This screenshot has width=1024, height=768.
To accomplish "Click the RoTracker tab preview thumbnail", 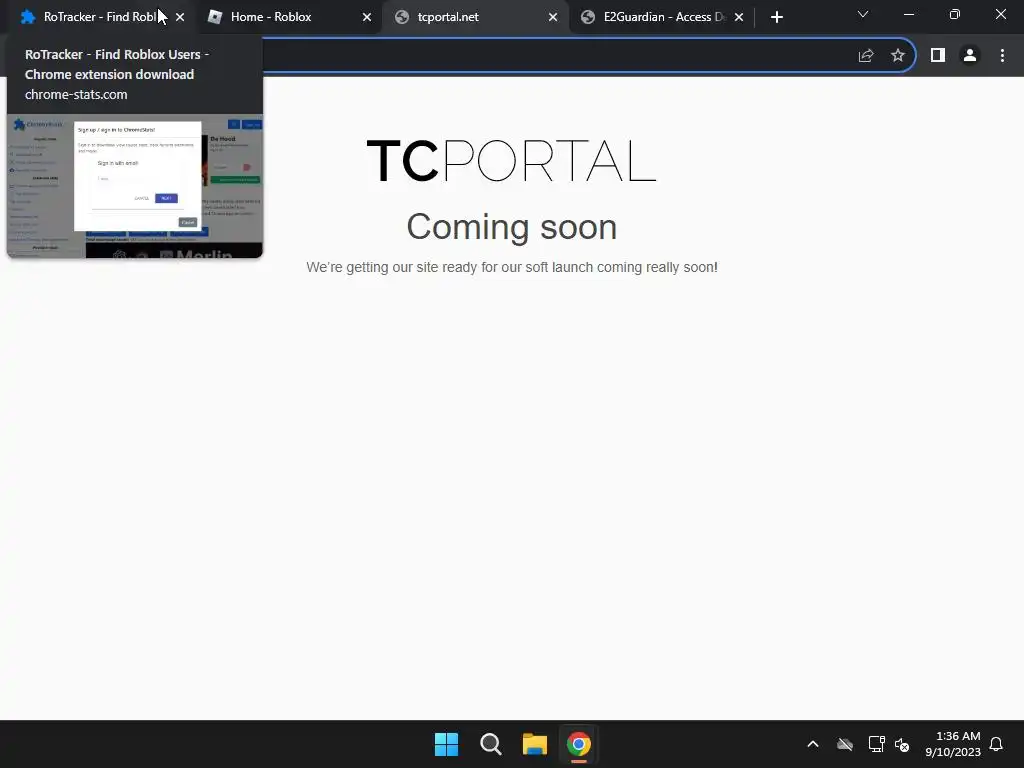I will (x=135, y=186).
